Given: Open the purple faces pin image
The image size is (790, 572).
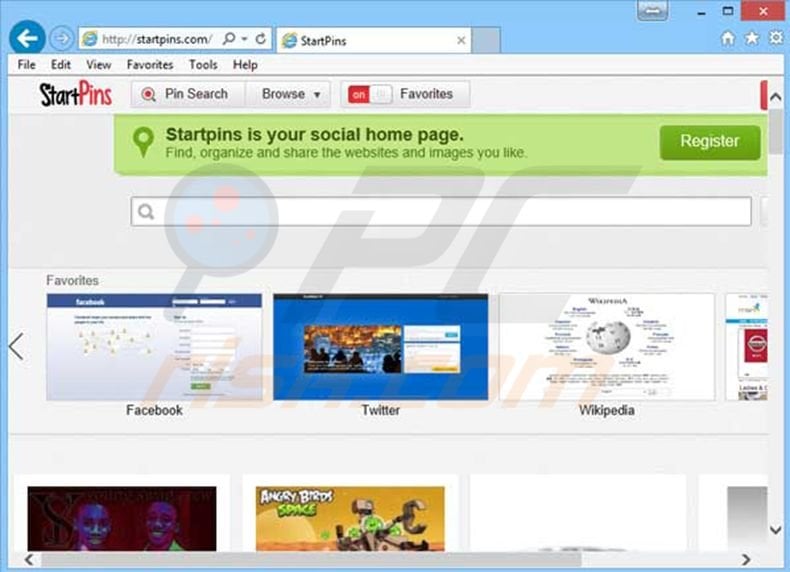Looking at the screenshot, I should coord(122,519).
